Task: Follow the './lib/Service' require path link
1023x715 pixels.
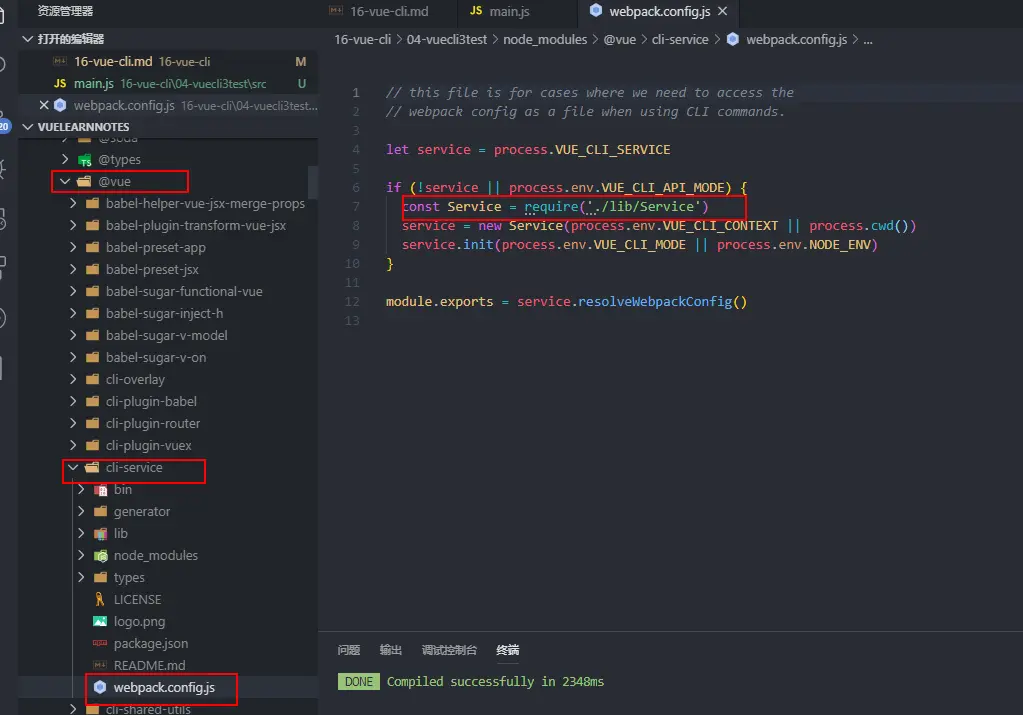Action: [x=645, y=207]
